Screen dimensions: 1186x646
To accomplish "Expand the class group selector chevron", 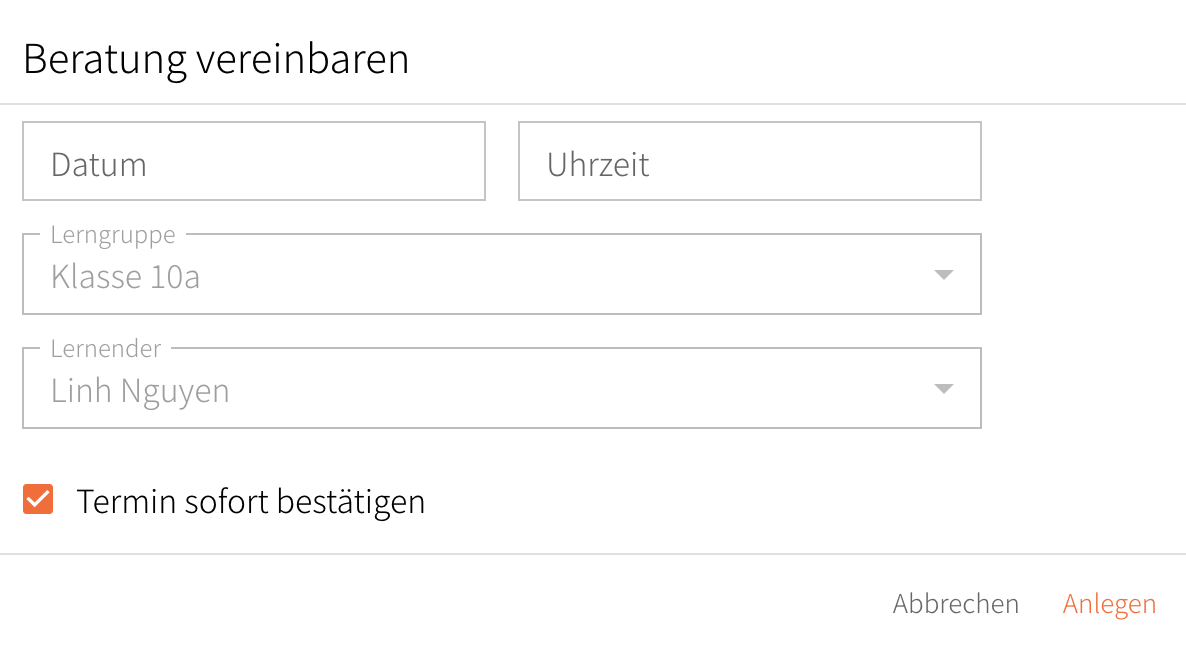I will pos(943,275).
